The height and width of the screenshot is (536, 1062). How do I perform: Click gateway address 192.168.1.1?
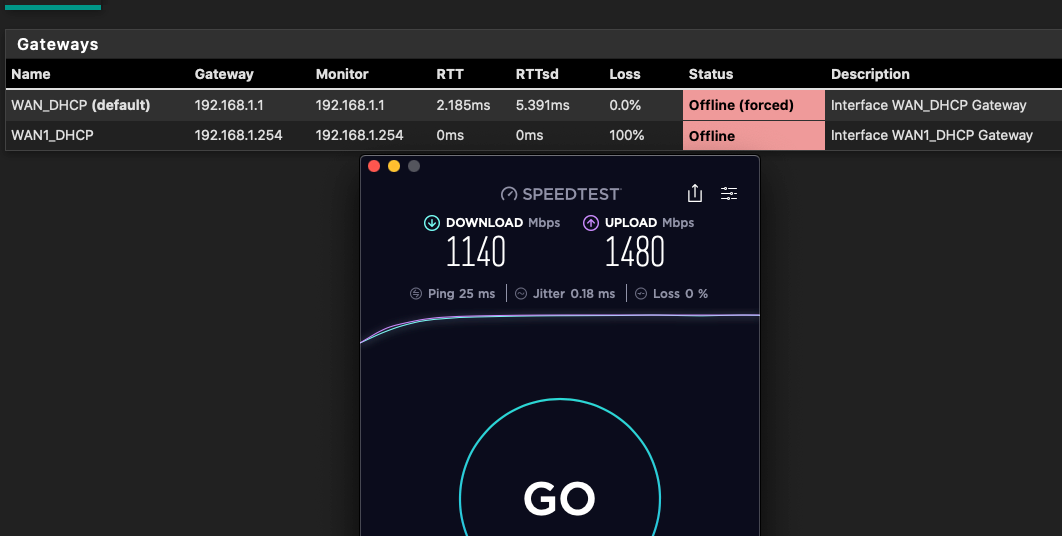[x=229, y=105]
